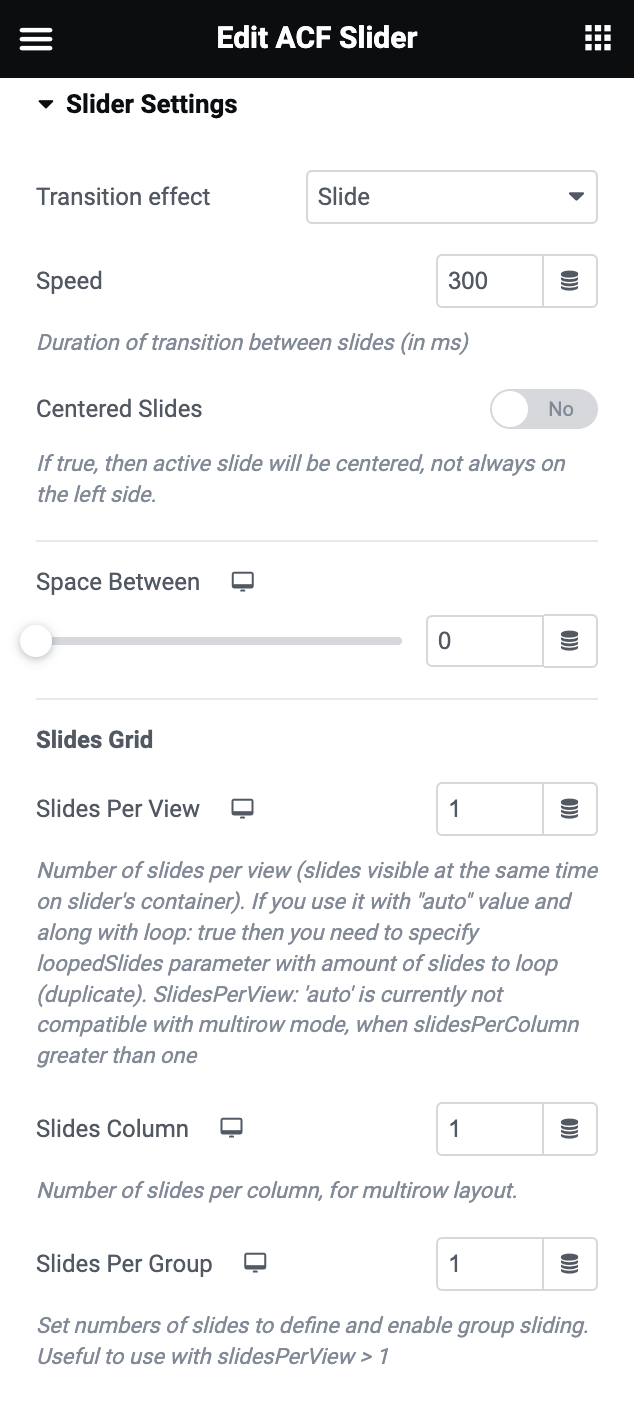
Task: Open dynamic tags for Space Between
Action: tap(569, 641)
